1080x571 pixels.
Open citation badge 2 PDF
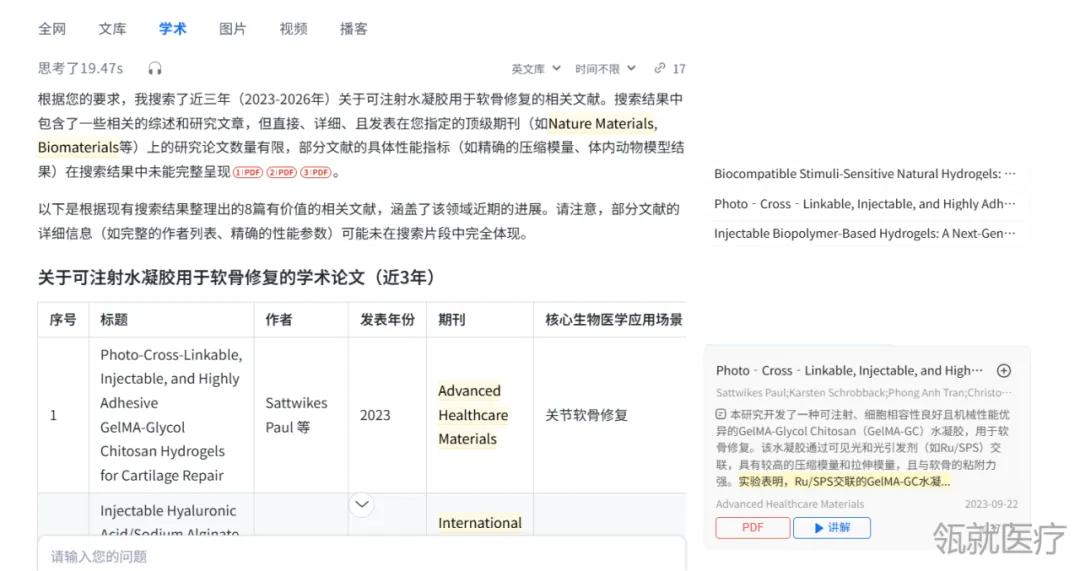[x=282, y=172]
